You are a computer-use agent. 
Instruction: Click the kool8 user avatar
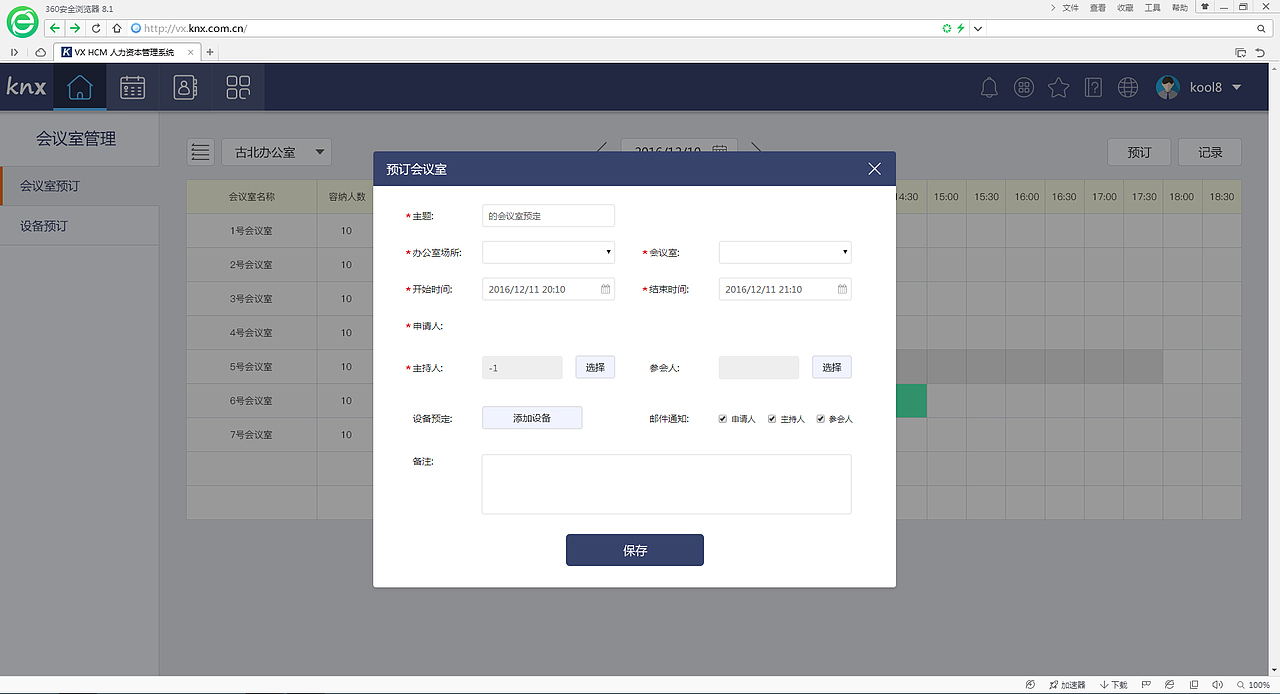pyautogui.click(x=1168, y=88)
